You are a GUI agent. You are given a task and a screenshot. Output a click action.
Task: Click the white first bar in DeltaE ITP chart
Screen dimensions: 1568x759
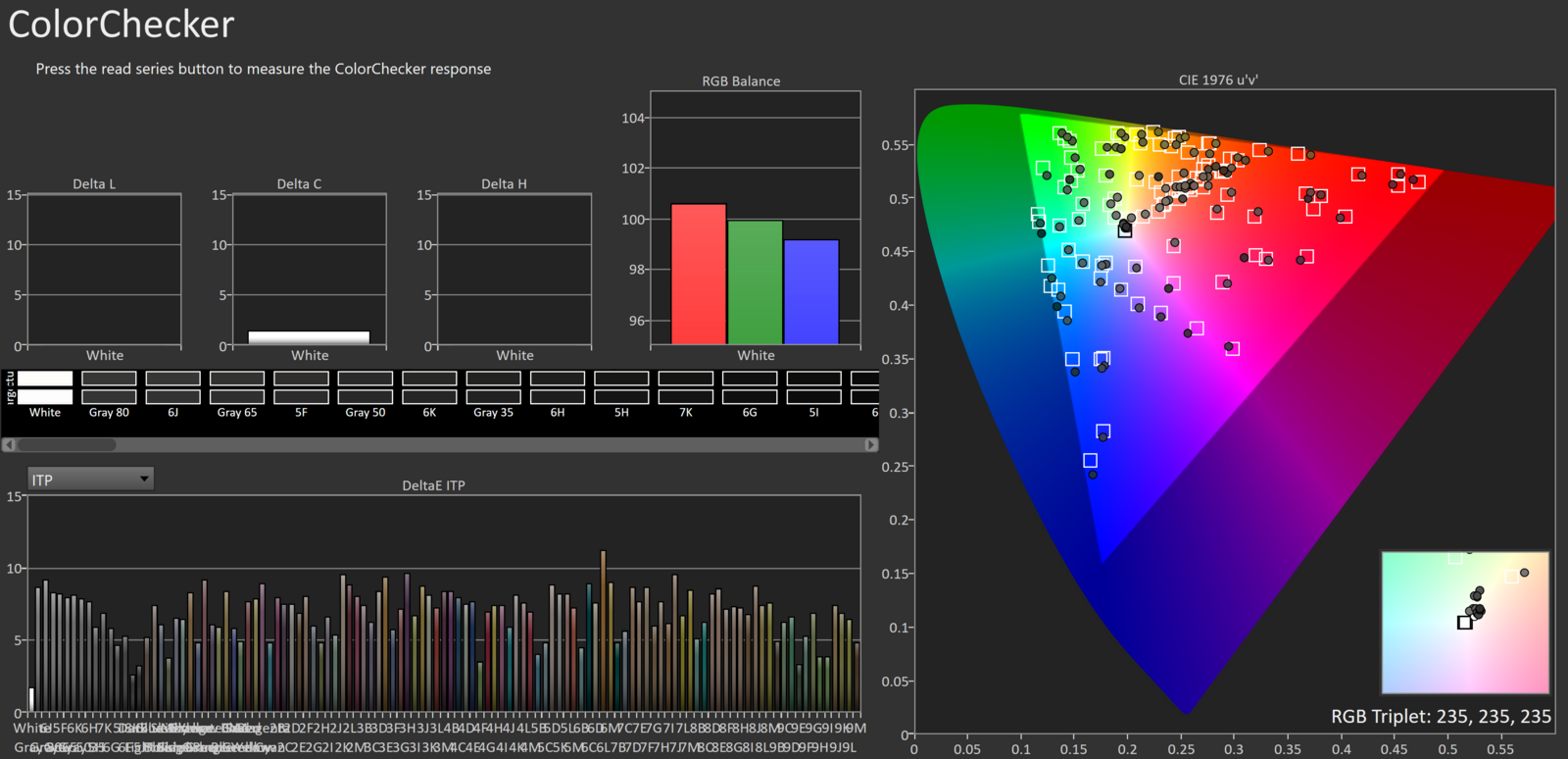tap(31, 700)
